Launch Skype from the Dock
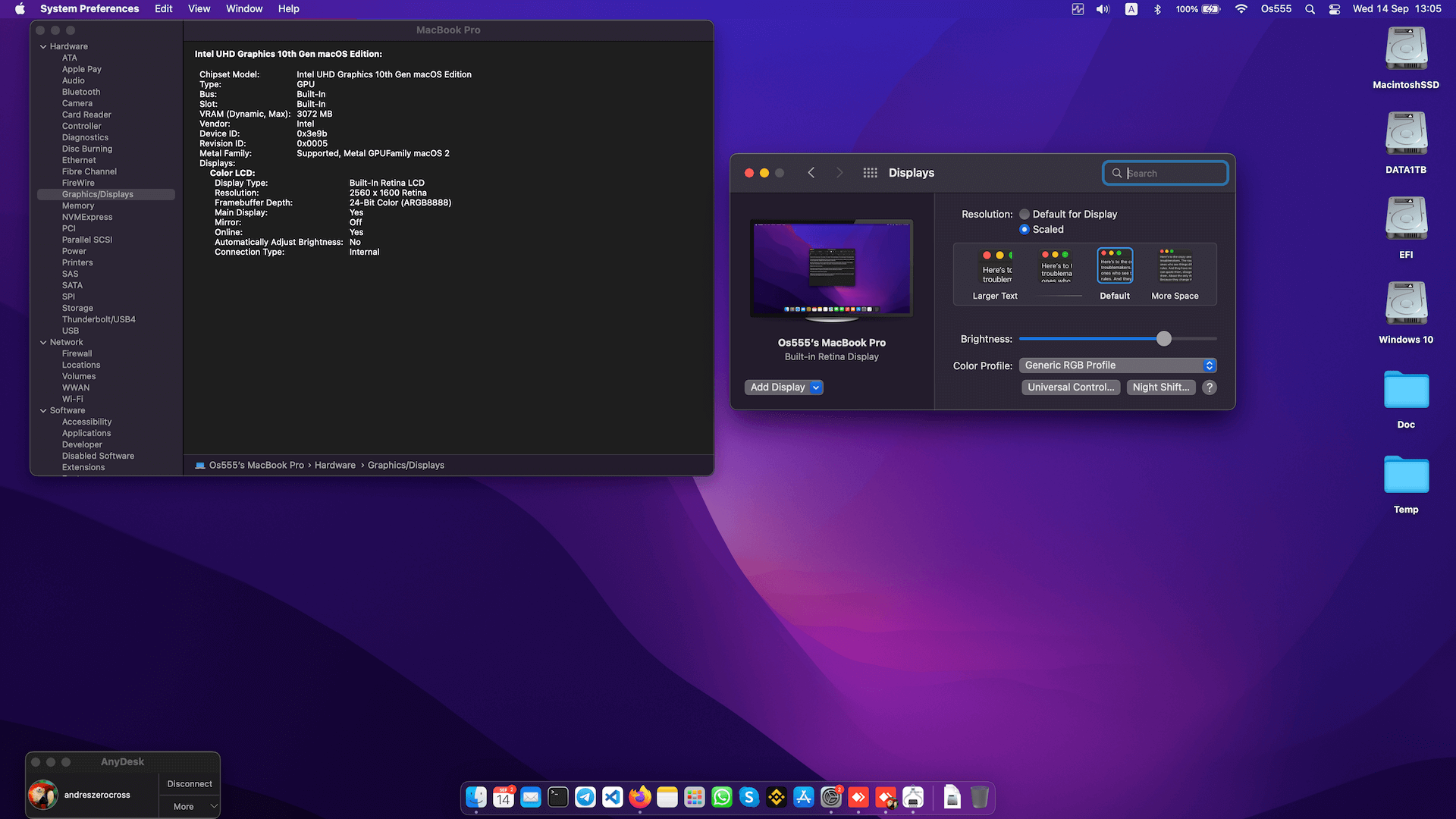1456x819 pixels. click(x=749, y=797)
